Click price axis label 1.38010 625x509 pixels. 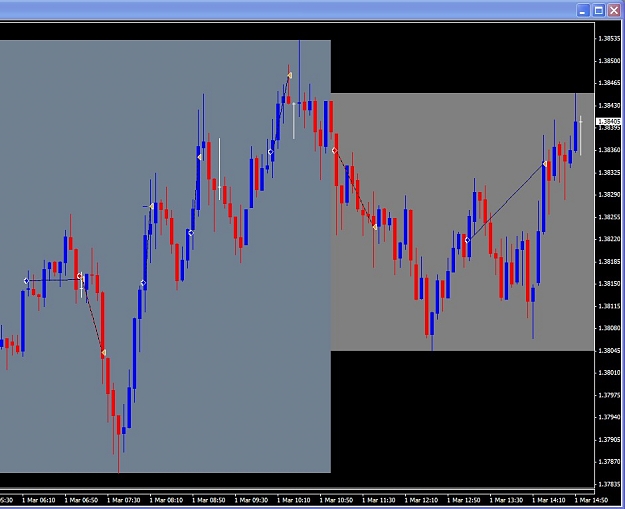pyautogui.click(x=609, y=372)
